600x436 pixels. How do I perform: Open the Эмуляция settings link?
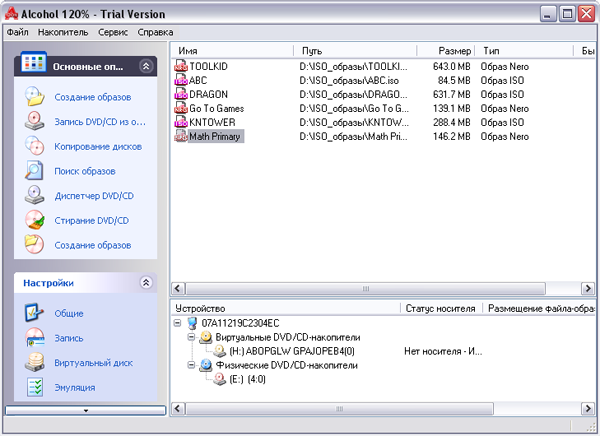click(x=75, y=388)
